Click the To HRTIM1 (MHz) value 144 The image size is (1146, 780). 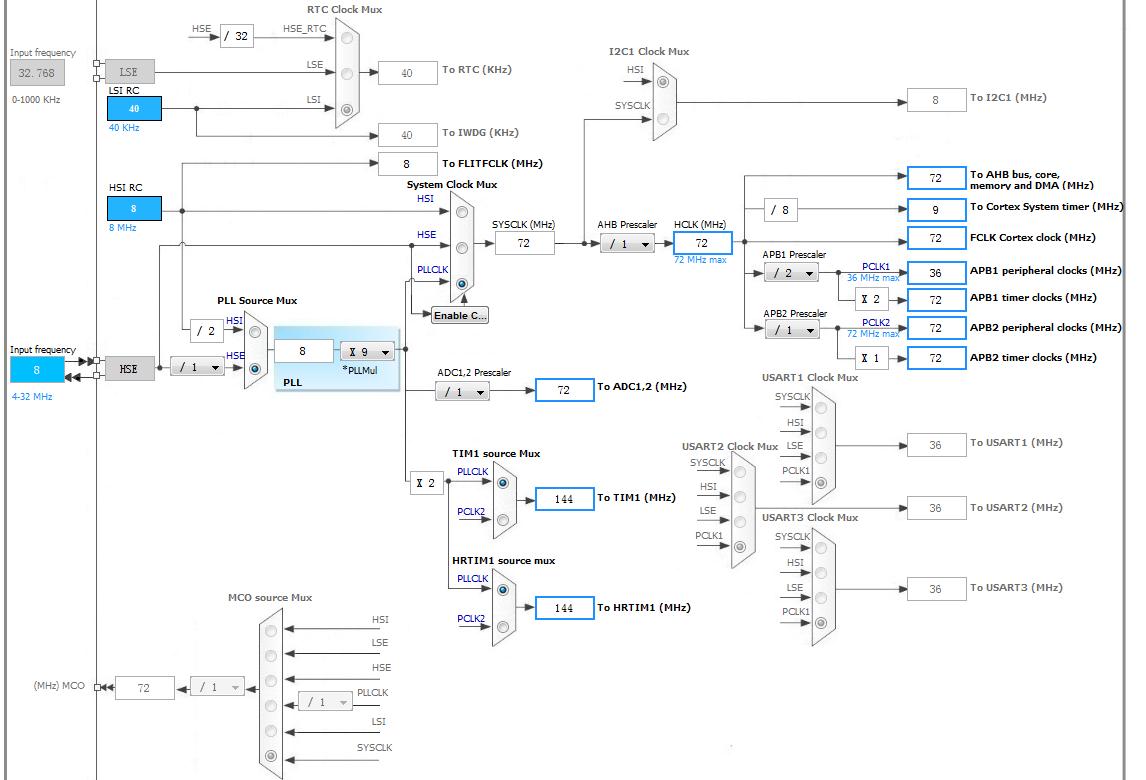click(x=564, y=608)
